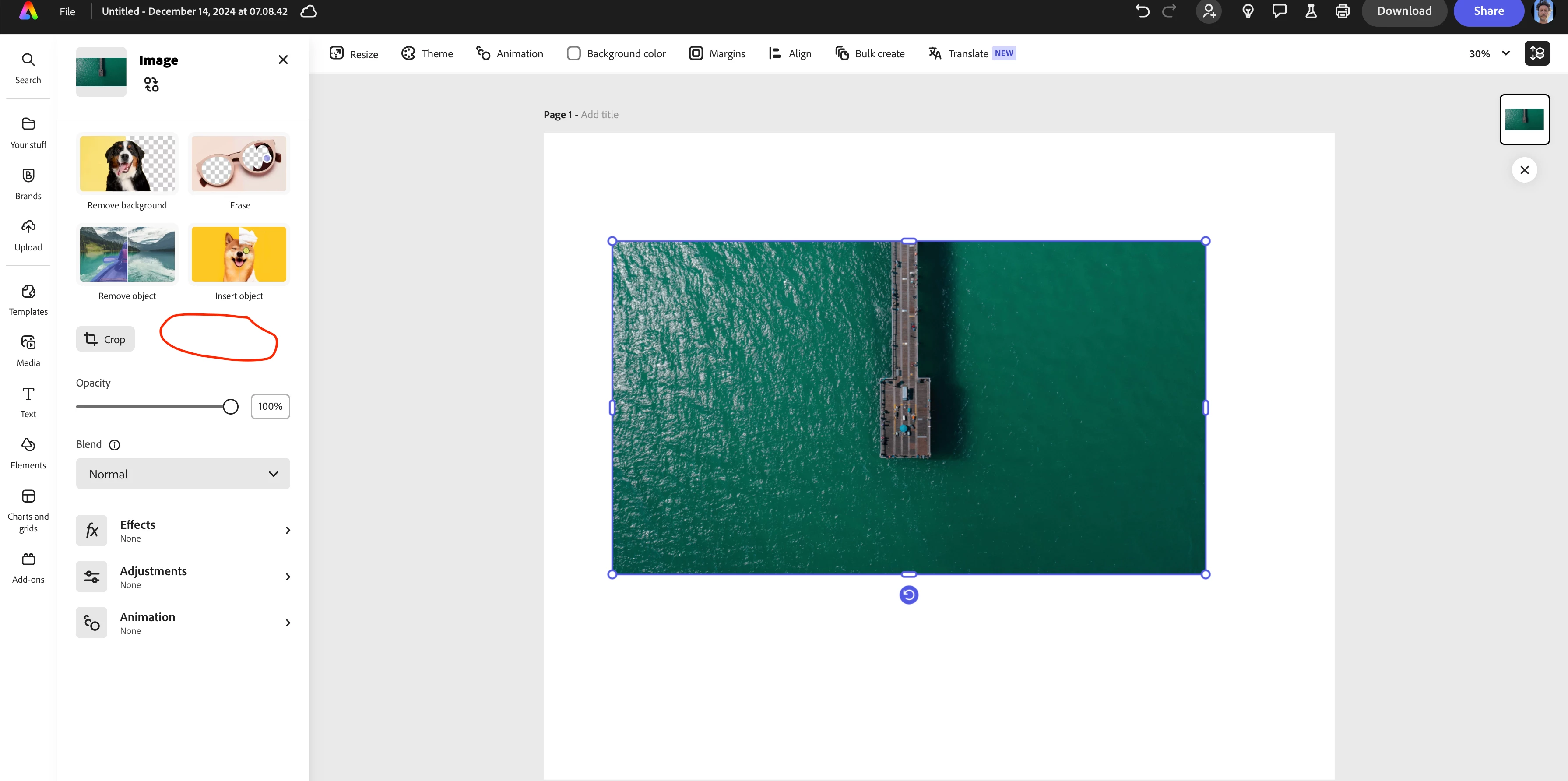Click the lightbulb ideas icon
Screen dimensions: 1568x781
tap(1247, 11)
